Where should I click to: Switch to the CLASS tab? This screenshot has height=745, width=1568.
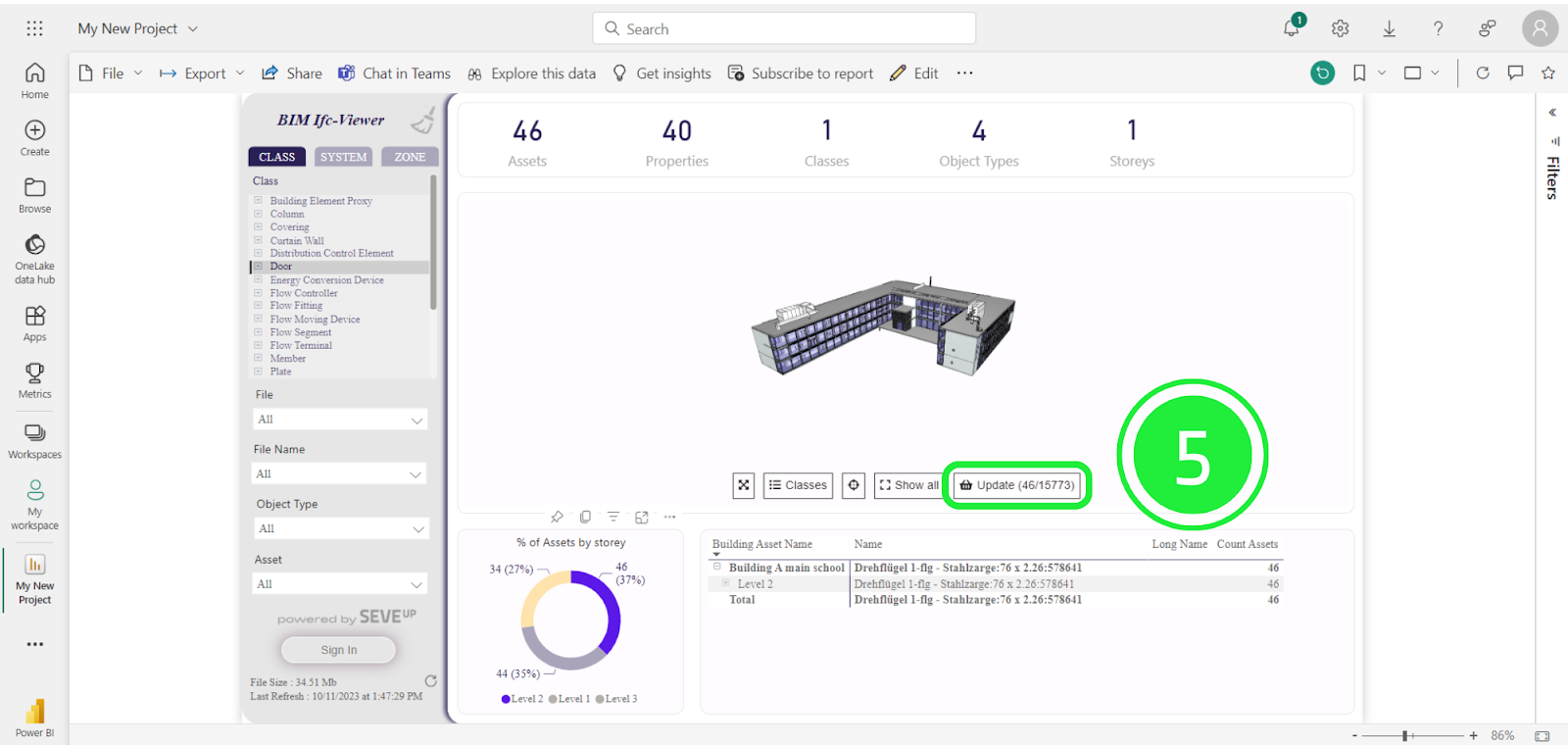pos(277,157)
